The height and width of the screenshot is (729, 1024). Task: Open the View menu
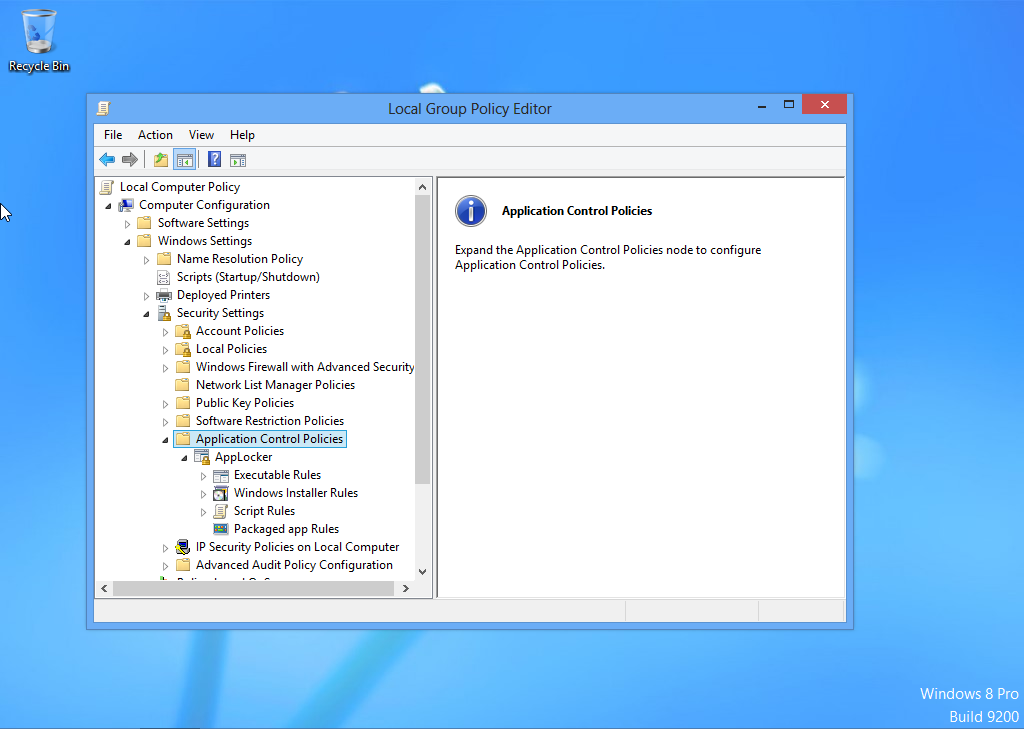pyautogui.click(x=201, y=135)
